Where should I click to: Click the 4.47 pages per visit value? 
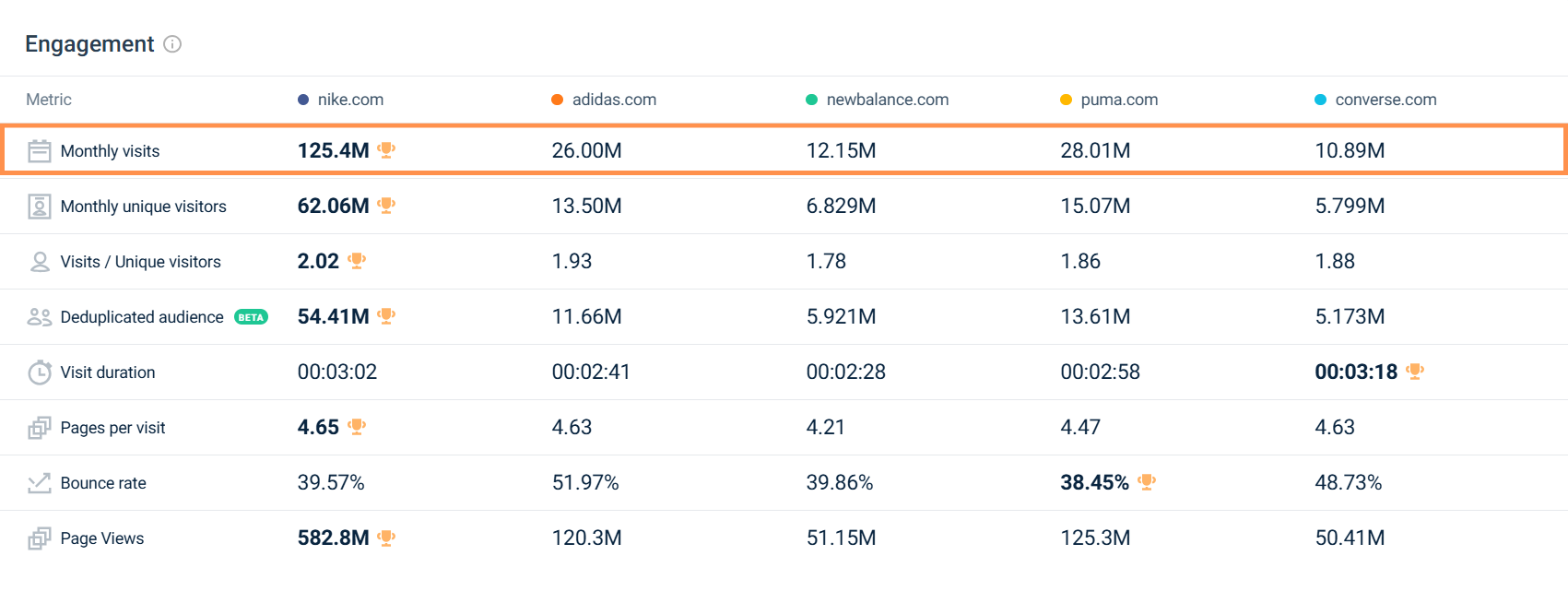coord(1080,427)
